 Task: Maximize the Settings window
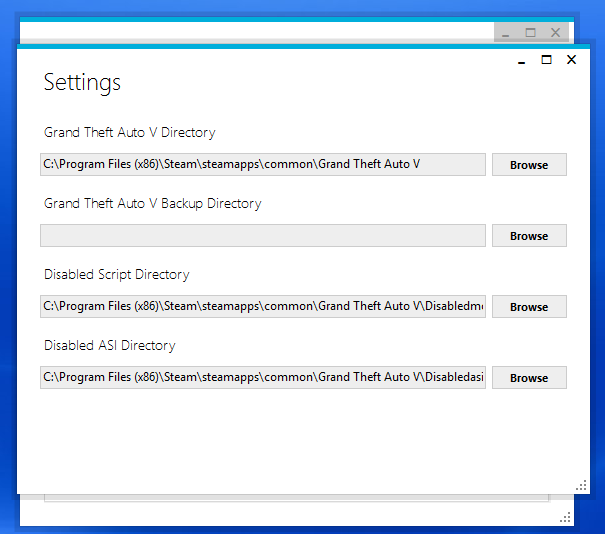point(546,60)
